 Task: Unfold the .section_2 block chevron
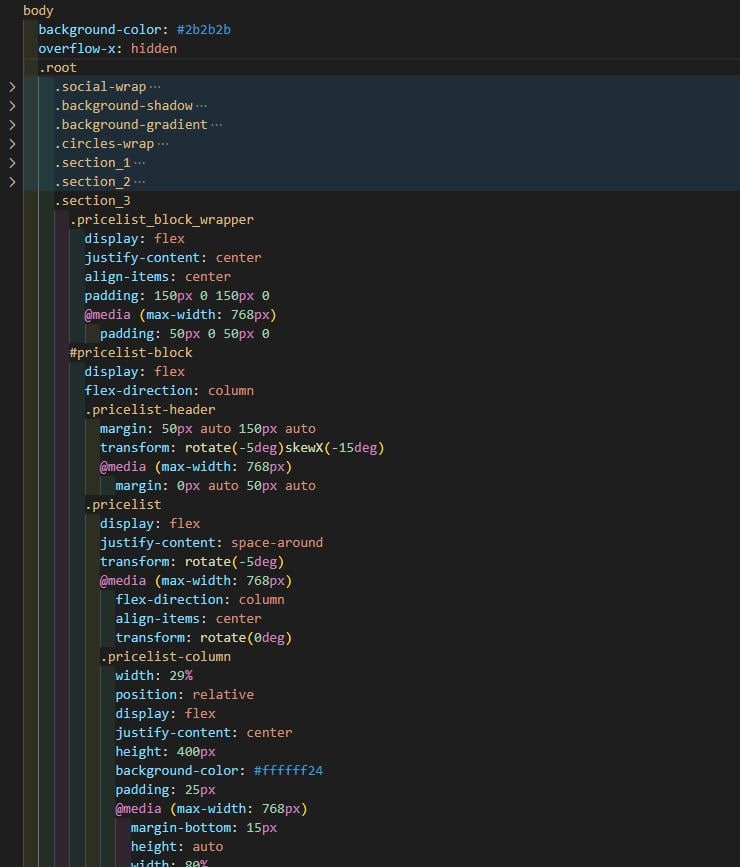(x=12, y=182)
